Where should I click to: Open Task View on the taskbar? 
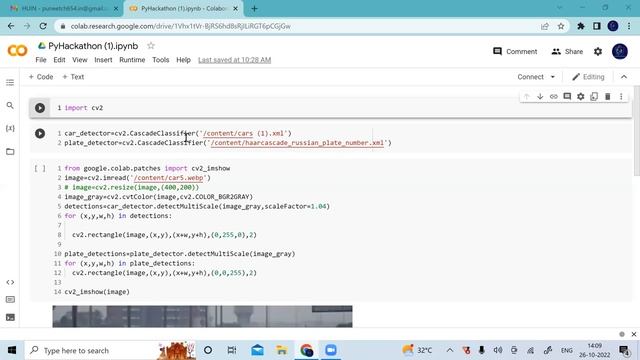(231, 350)
